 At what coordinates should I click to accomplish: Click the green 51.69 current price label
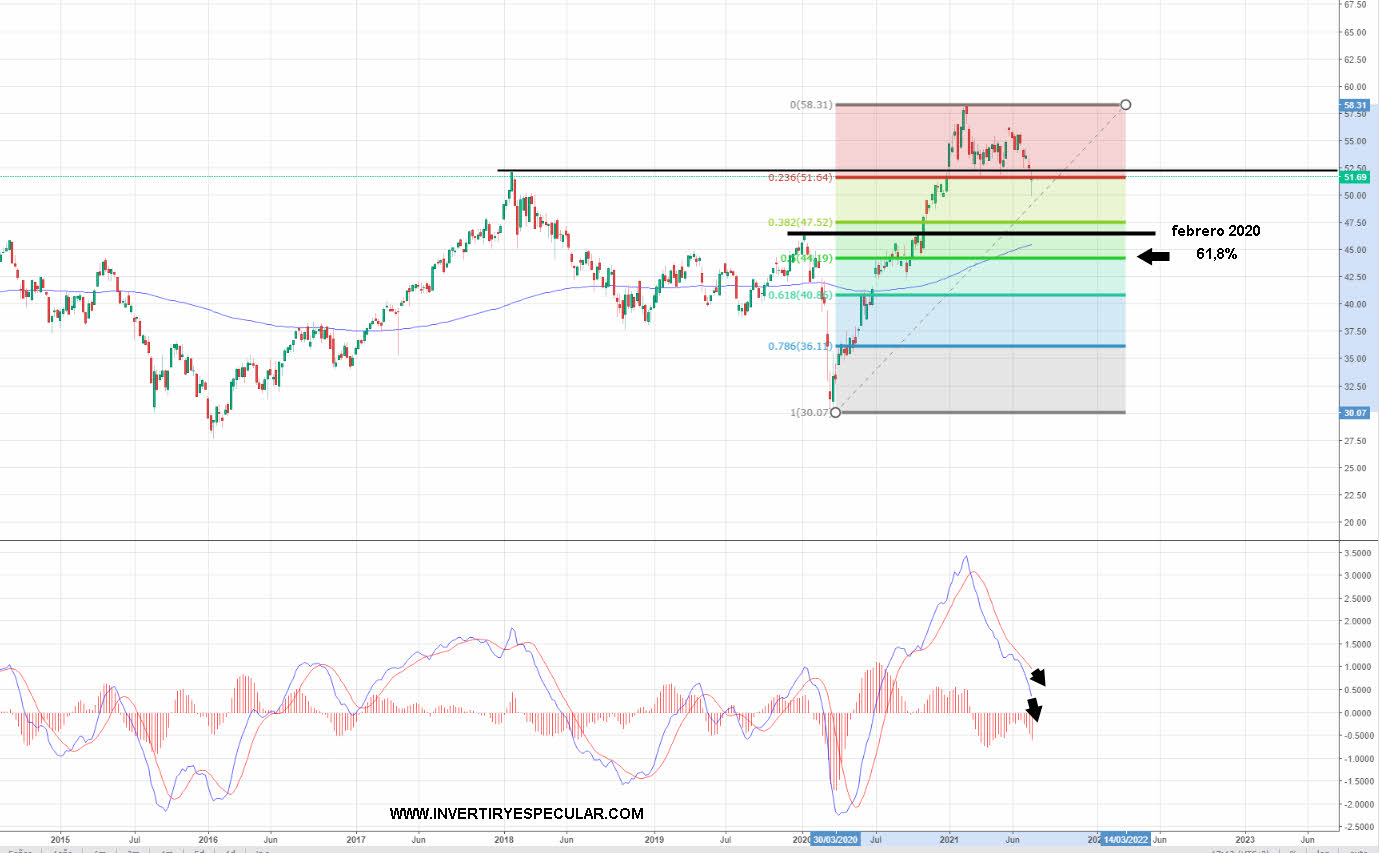(1355, 177)
